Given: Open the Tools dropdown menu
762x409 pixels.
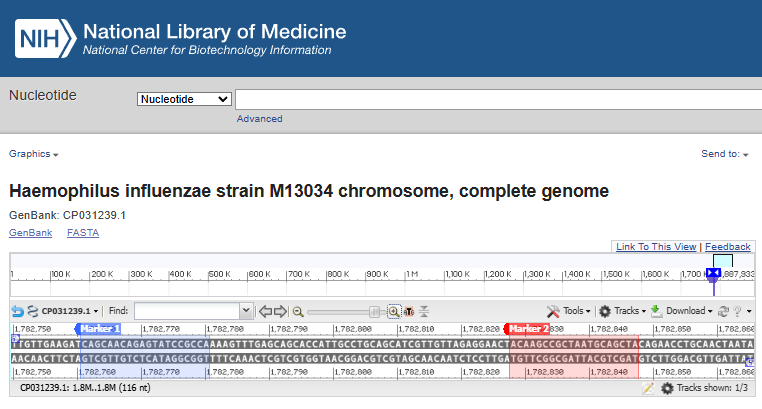Looking at the screenshot, I should [569, 311].
